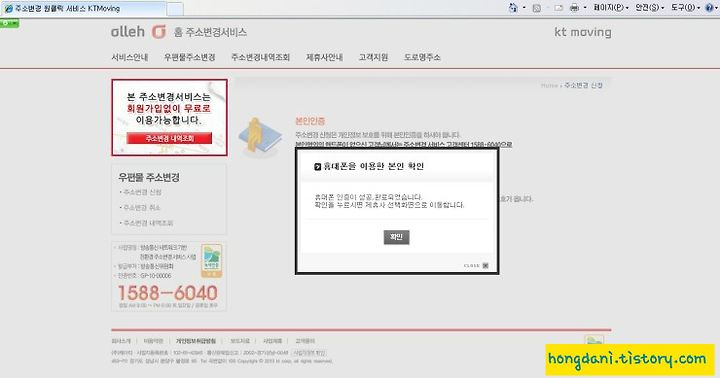The image size is (720, 378).
Task: Click the olleh logo
Action: point(138,32)
